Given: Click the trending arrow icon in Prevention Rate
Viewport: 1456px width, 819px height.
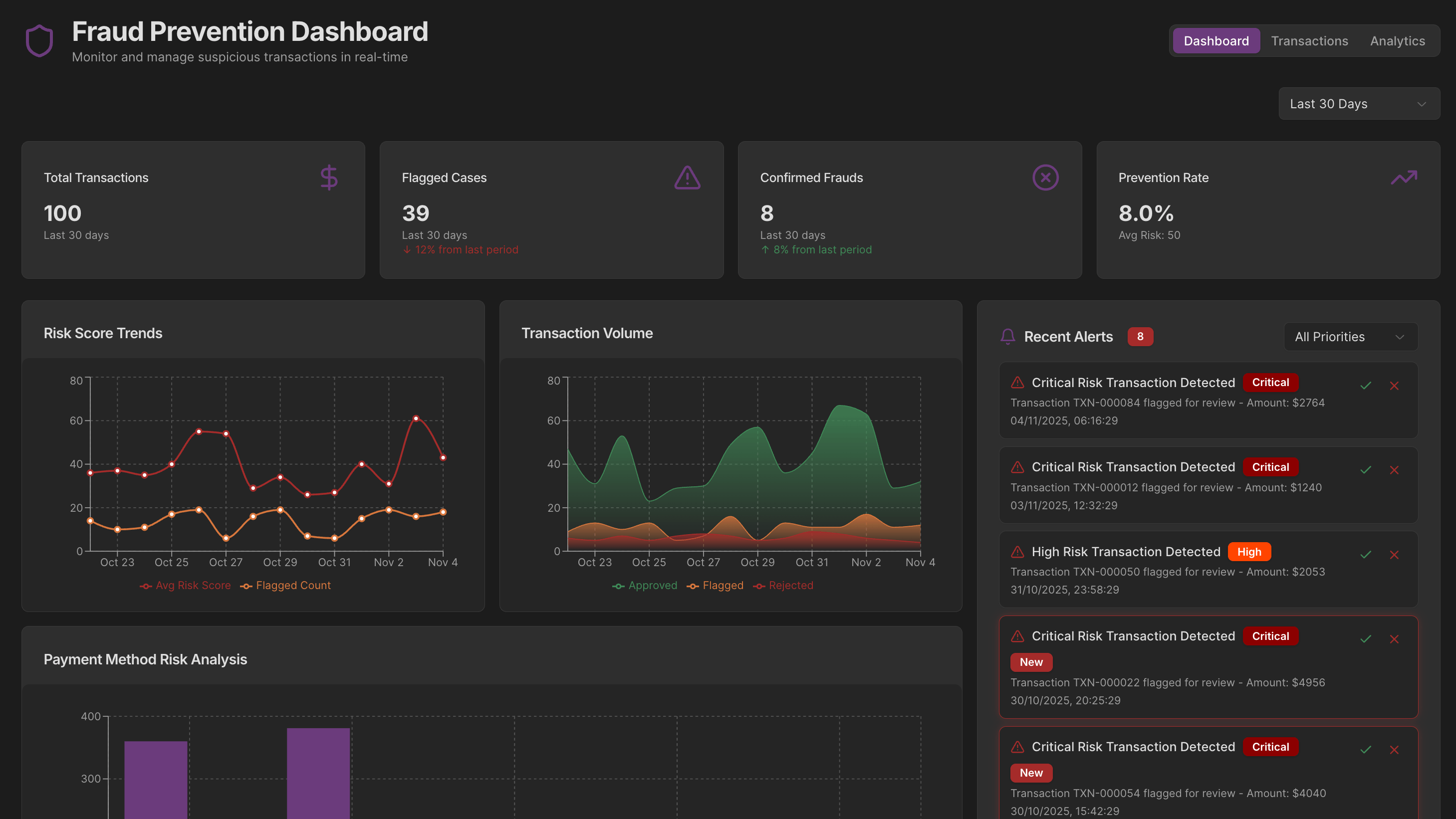Looking at the screenshot, I should coord(1404,178).
